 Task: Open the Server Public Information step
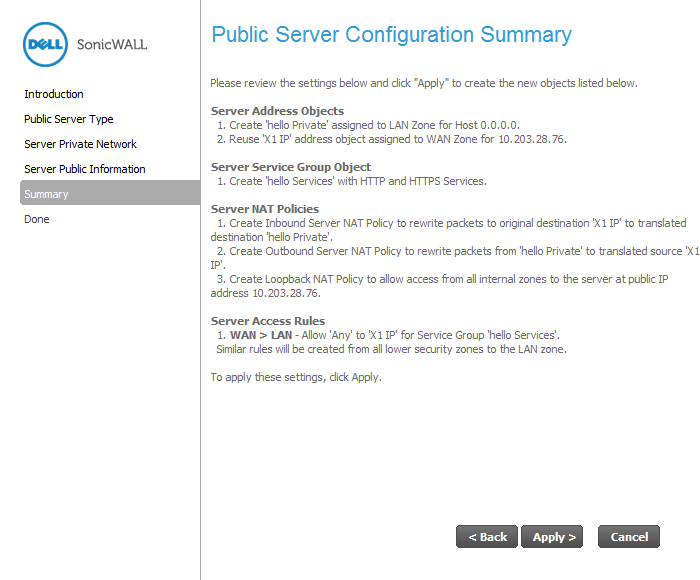coord(85,169)
